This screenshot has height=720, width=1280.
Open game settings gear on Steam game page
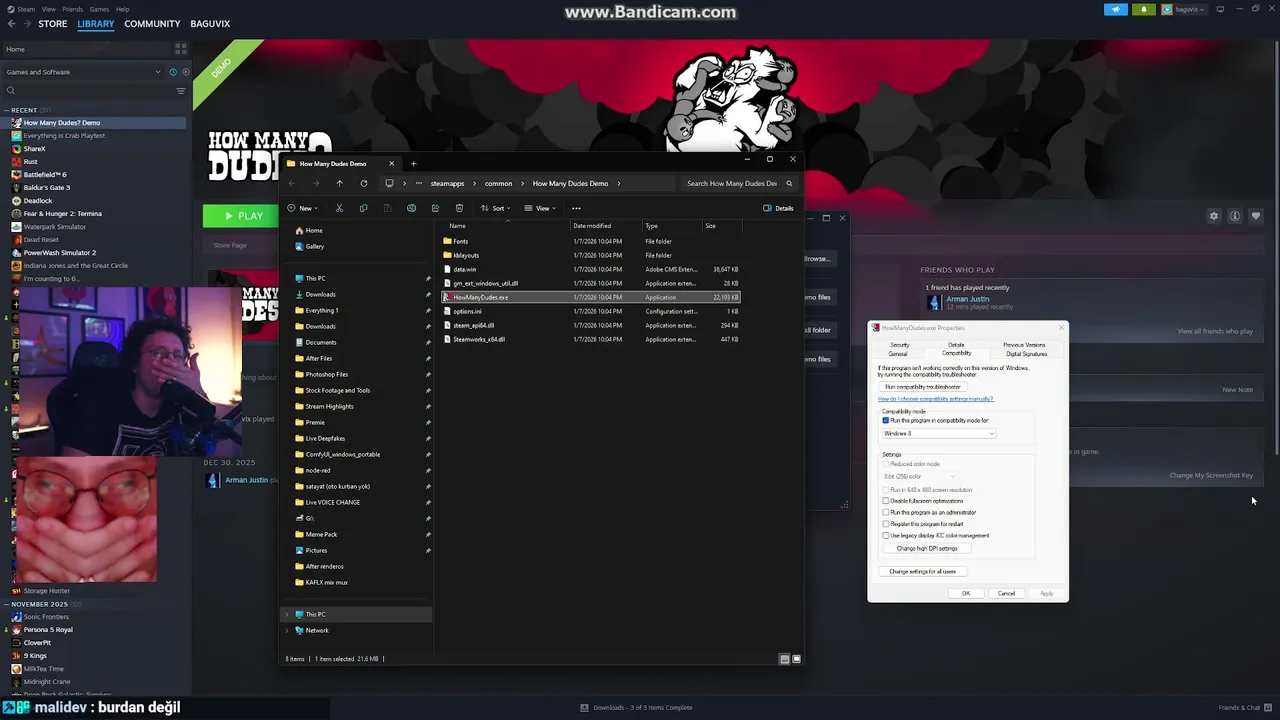click(1214, 216)
